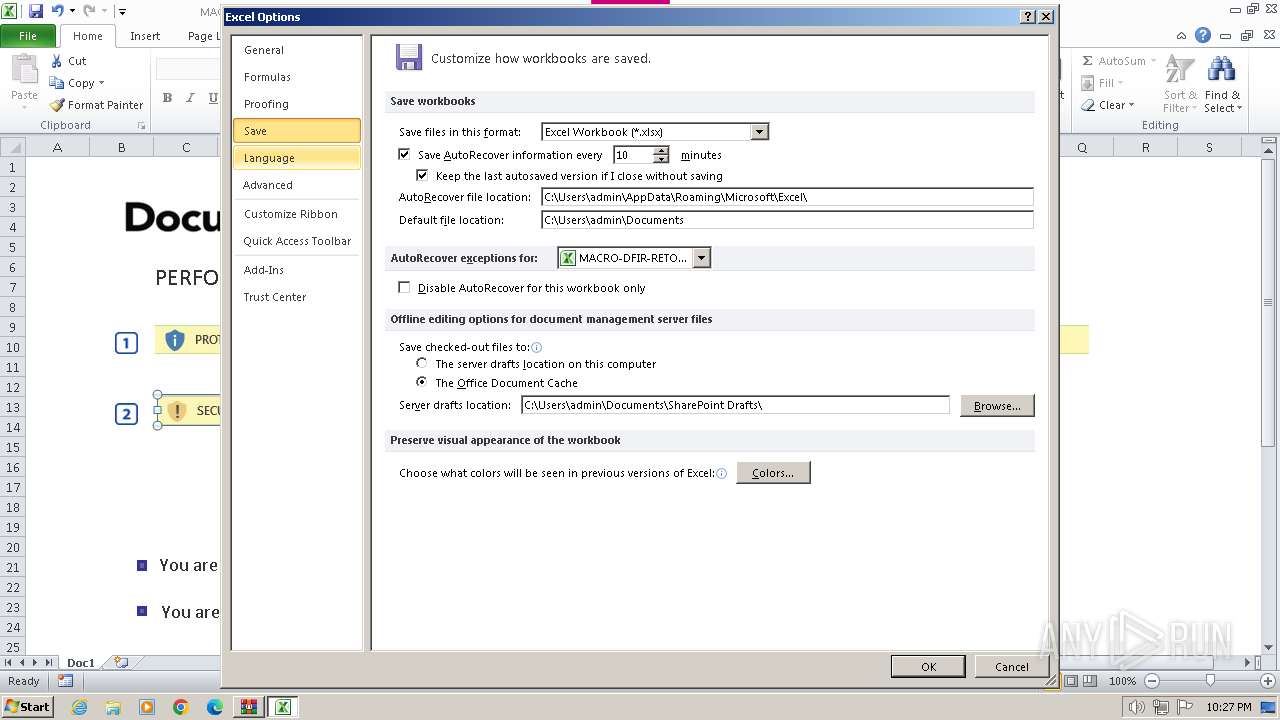This screenshot has width=1280, height=720.
Task: Open Excel Help question mark icon
Action: (x=1204, y=36)
